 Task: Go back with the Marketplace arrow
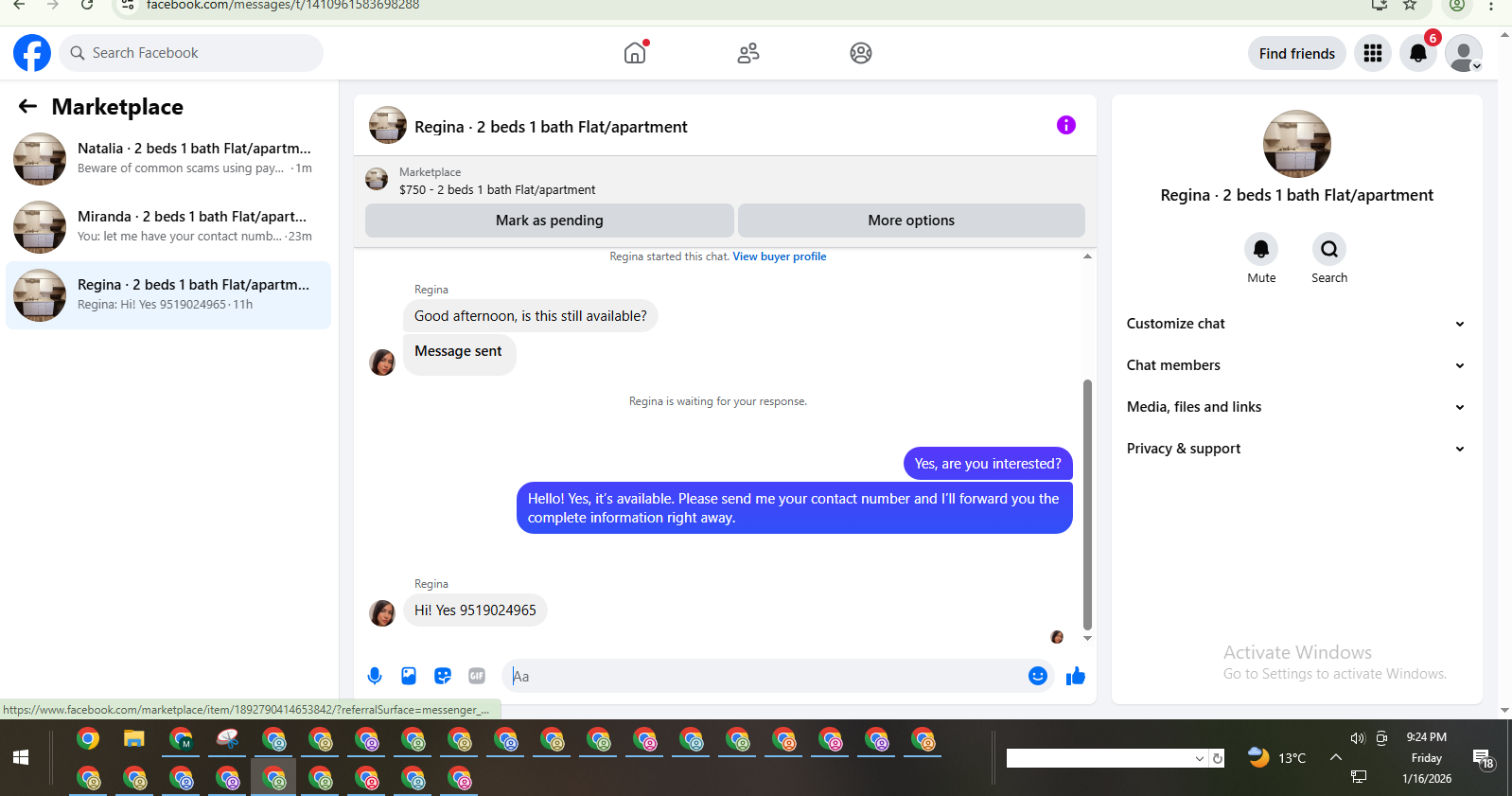27,107
